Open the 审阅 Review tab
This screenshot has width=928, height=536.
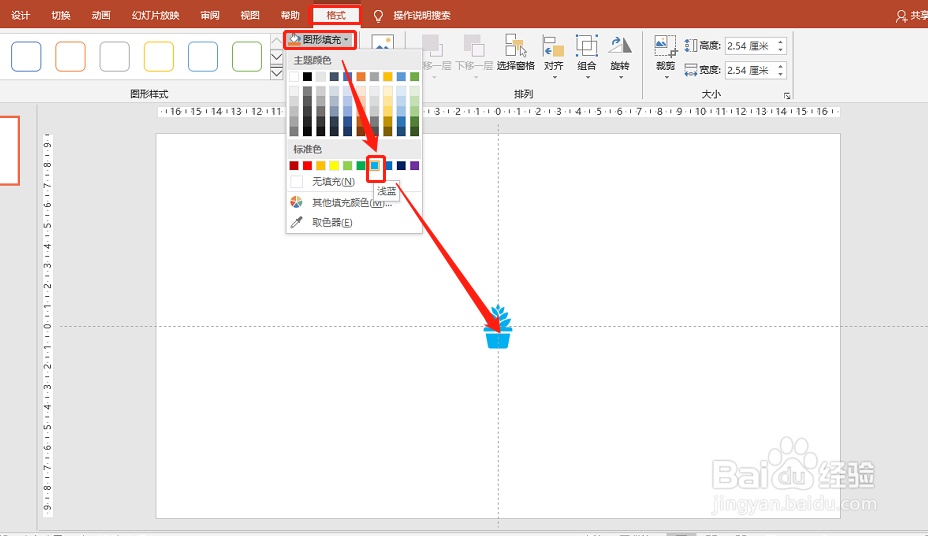(x=210, y=15)
